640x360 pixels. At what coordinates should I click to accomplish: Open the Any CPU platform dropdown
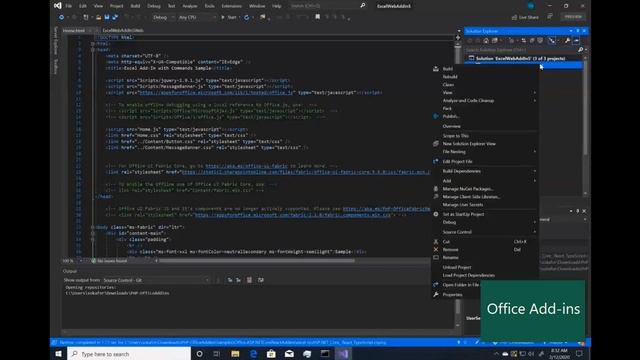(x=197, y=17)
